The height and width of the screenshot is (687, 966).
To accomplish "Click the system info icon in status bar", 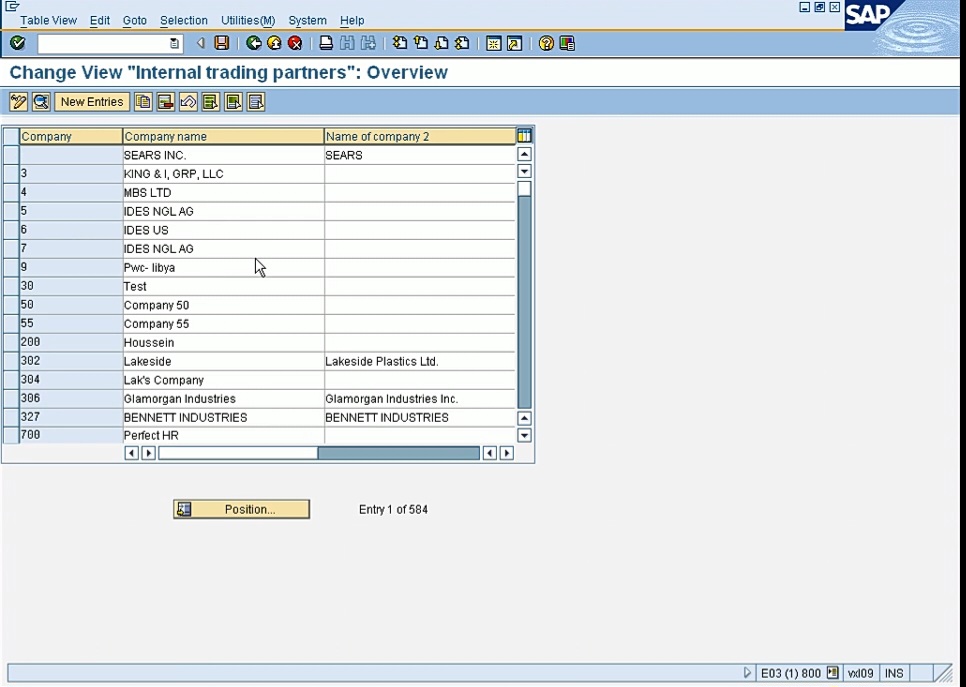I will (832, 673).
